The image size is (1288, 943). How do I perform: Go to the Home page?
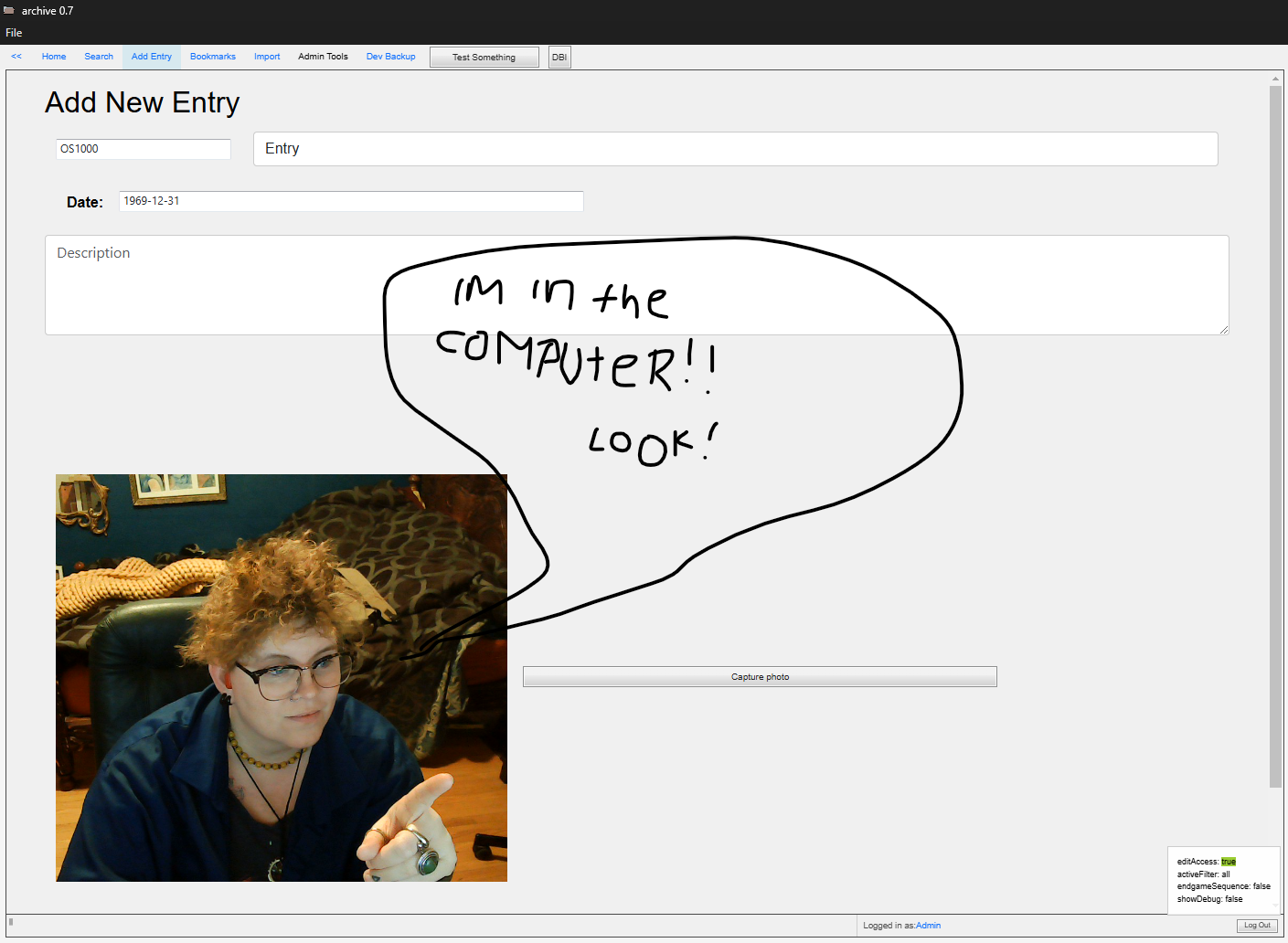coord(54,57)
